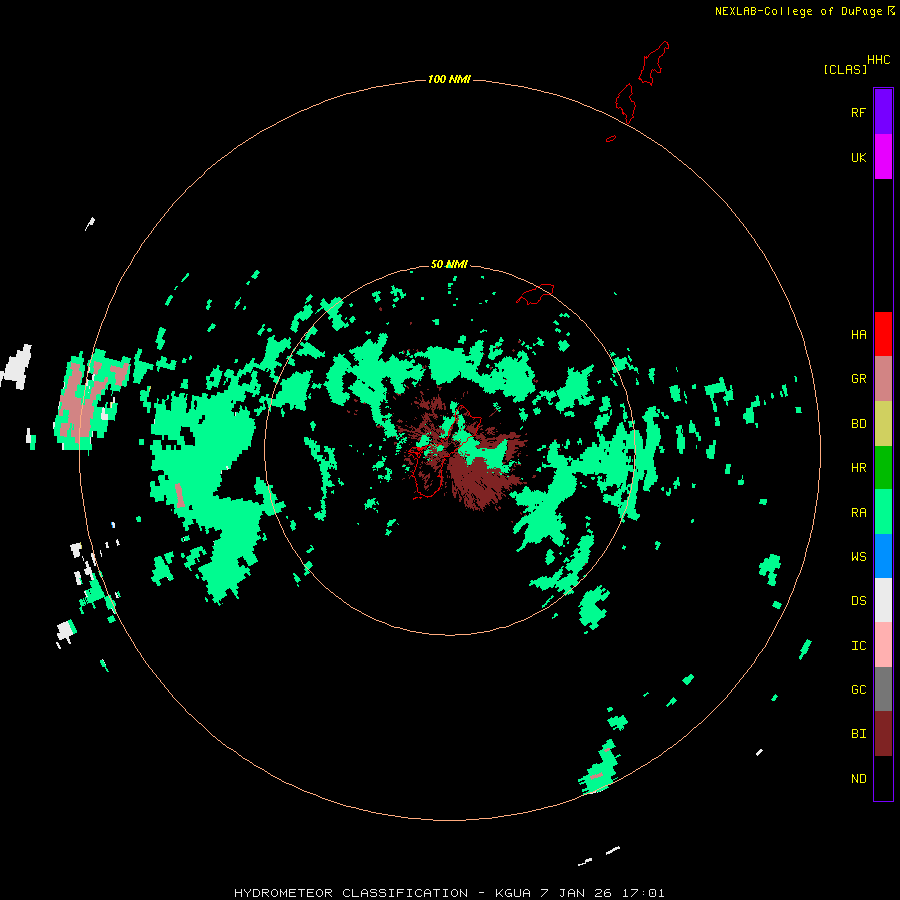900x900 pixels.
Task: Click the red island outline on the 50 NMI ring
Action: tap(535, 294)
